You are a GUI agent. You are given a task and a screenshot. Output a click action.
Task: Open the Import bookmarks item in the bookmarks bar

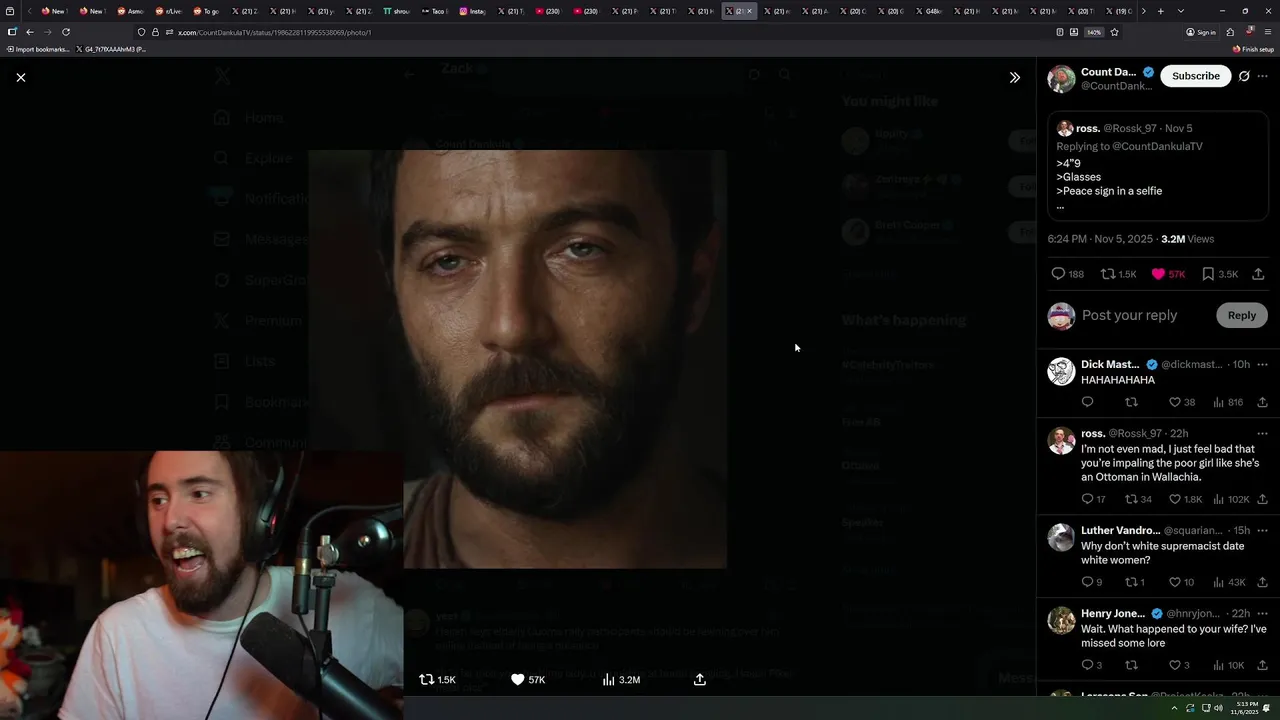[x=38, y=49]
